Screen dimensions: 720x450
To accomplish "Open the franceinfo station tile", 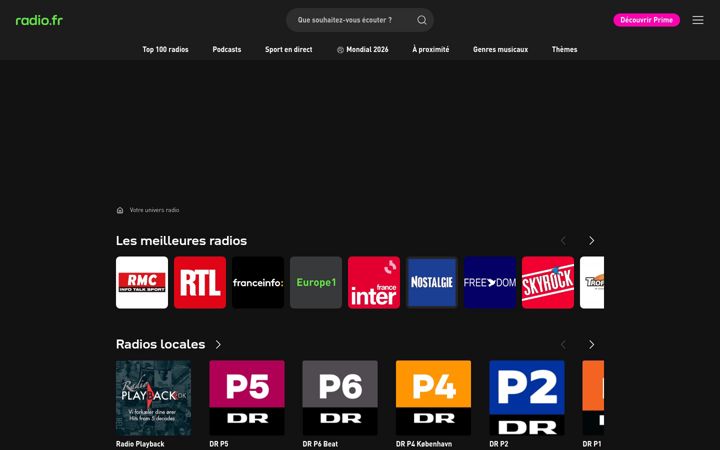I will [x=258, y=282].
